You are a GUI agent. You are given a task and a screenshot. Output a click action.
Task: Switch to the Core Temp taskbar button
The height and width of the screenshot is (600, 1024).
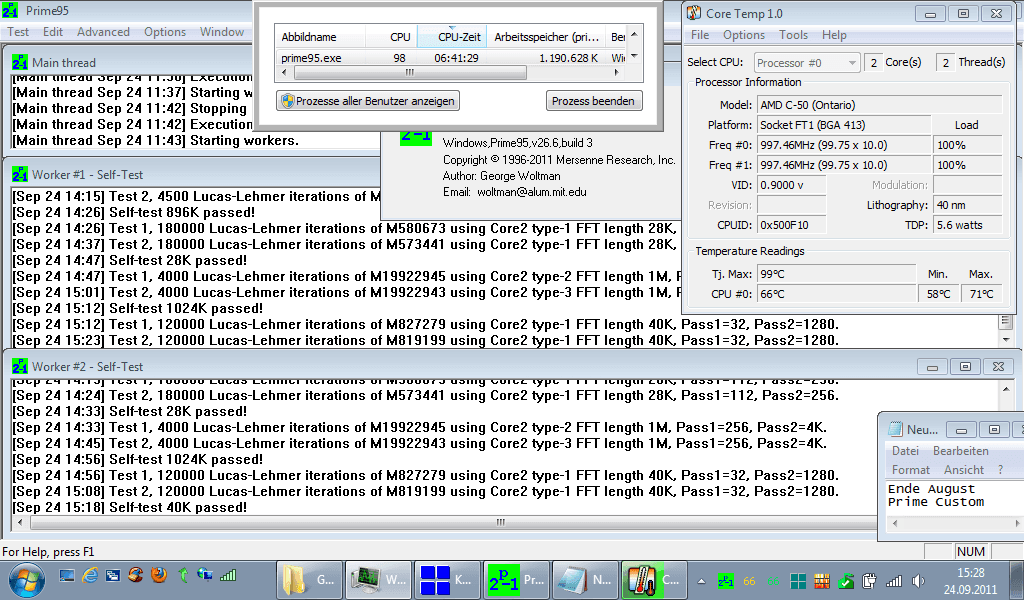point(654,580)
